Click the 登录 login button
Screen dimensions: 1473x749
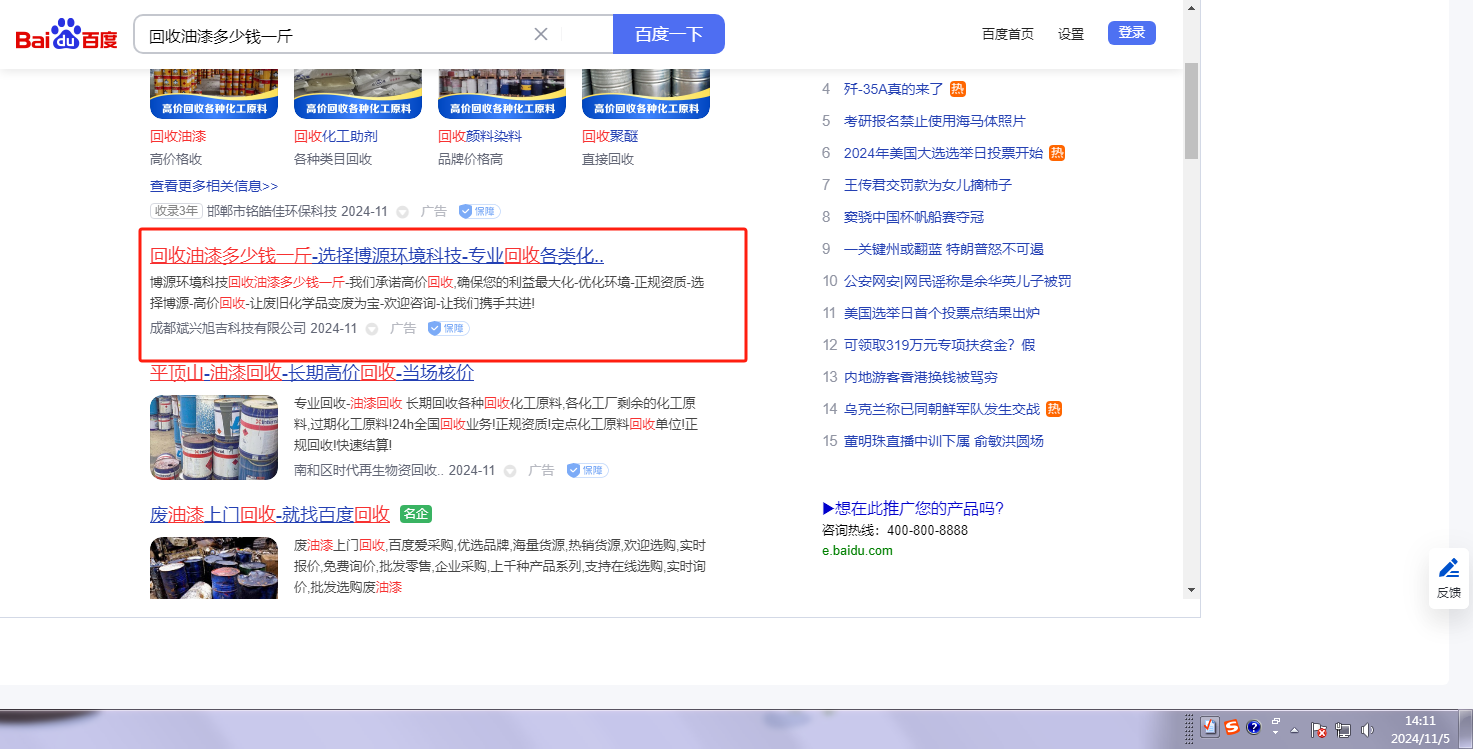pos(1131,33)
